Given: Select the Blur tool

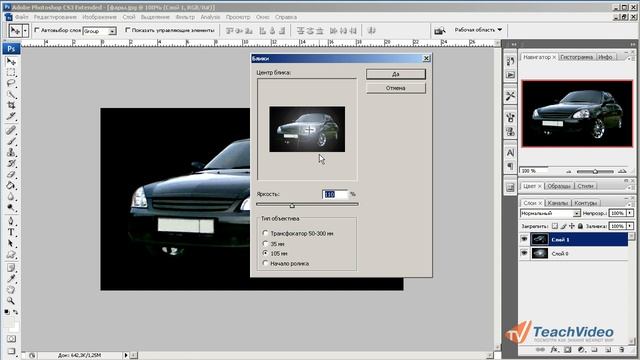Looking at the screenshot, I should click(x=11, y=196).
